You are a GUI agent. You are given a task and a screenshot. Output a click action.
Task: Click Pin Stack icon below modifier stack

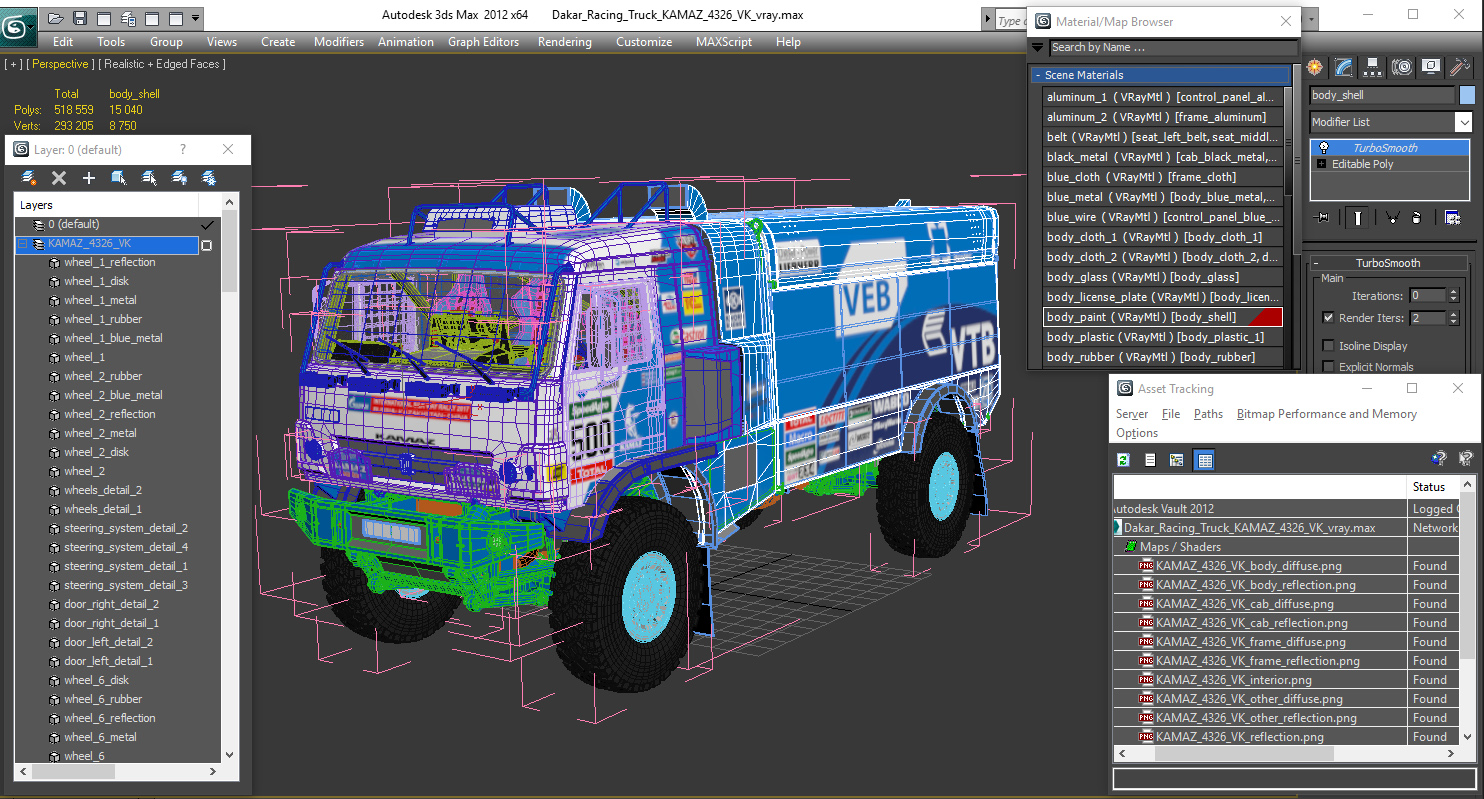tap(1322, 217)
